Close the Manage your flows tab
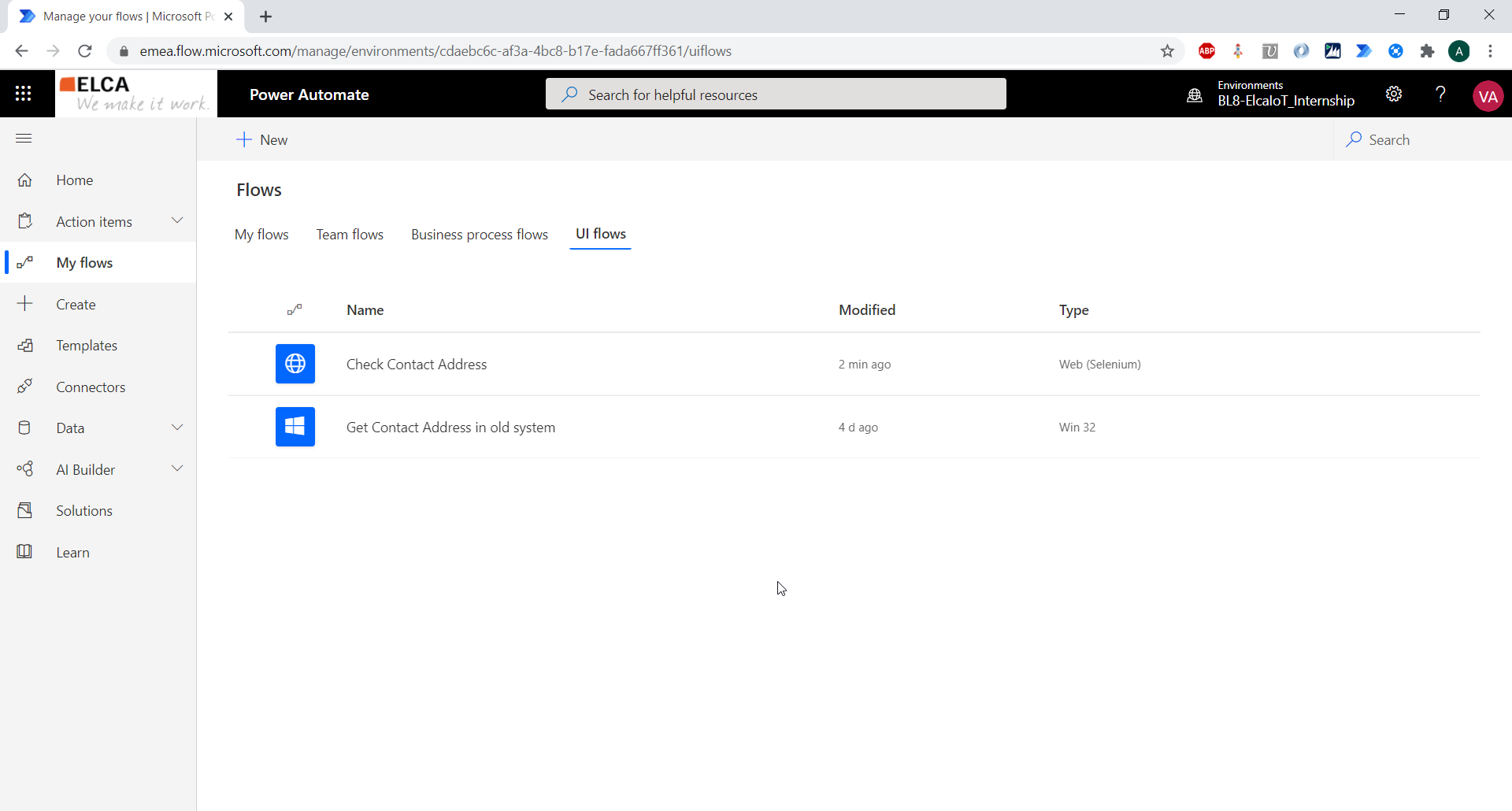1512x811 pixels. point(228,17)
